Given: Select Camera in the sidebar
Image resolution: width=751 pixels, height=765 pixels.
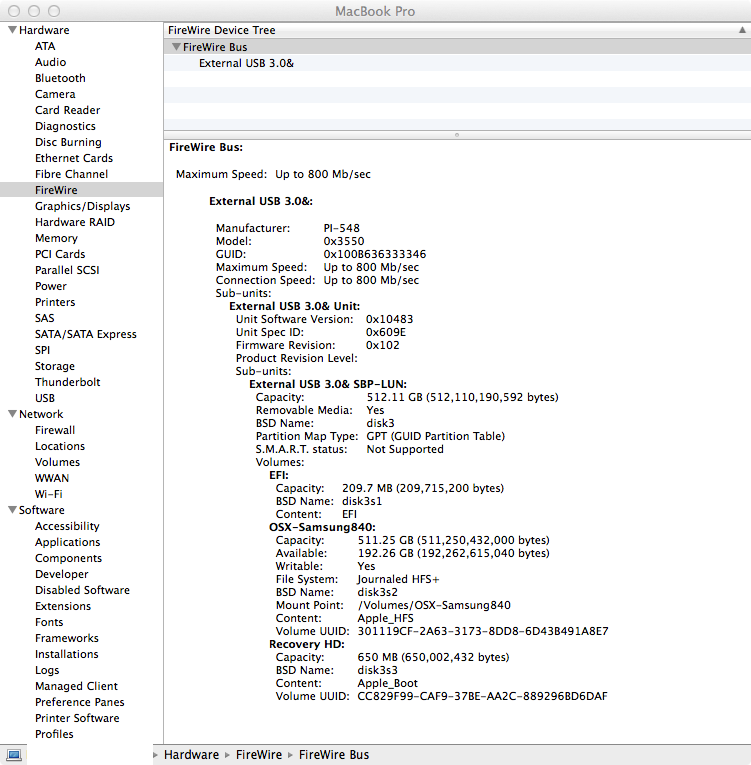Looking at the screenshot, I should click(55, 94).
